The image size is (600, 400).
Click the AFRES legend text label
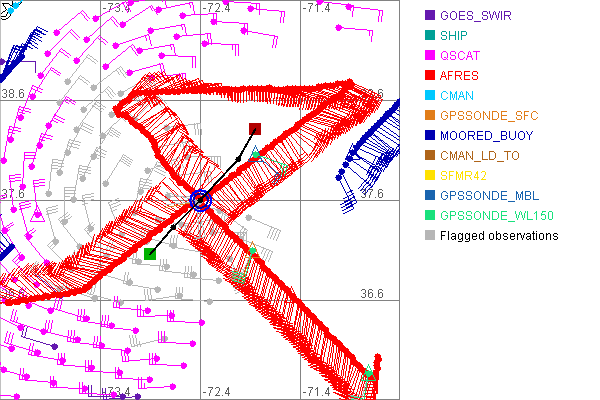[460, 76]
